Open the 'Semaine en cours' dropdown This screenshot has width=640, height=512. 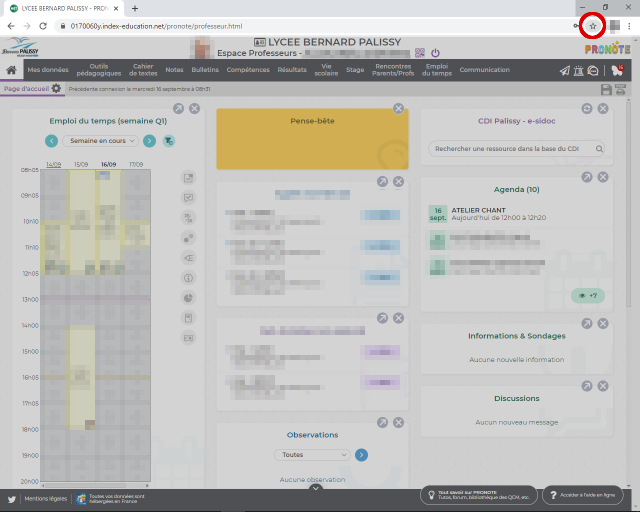pos(101,141)
